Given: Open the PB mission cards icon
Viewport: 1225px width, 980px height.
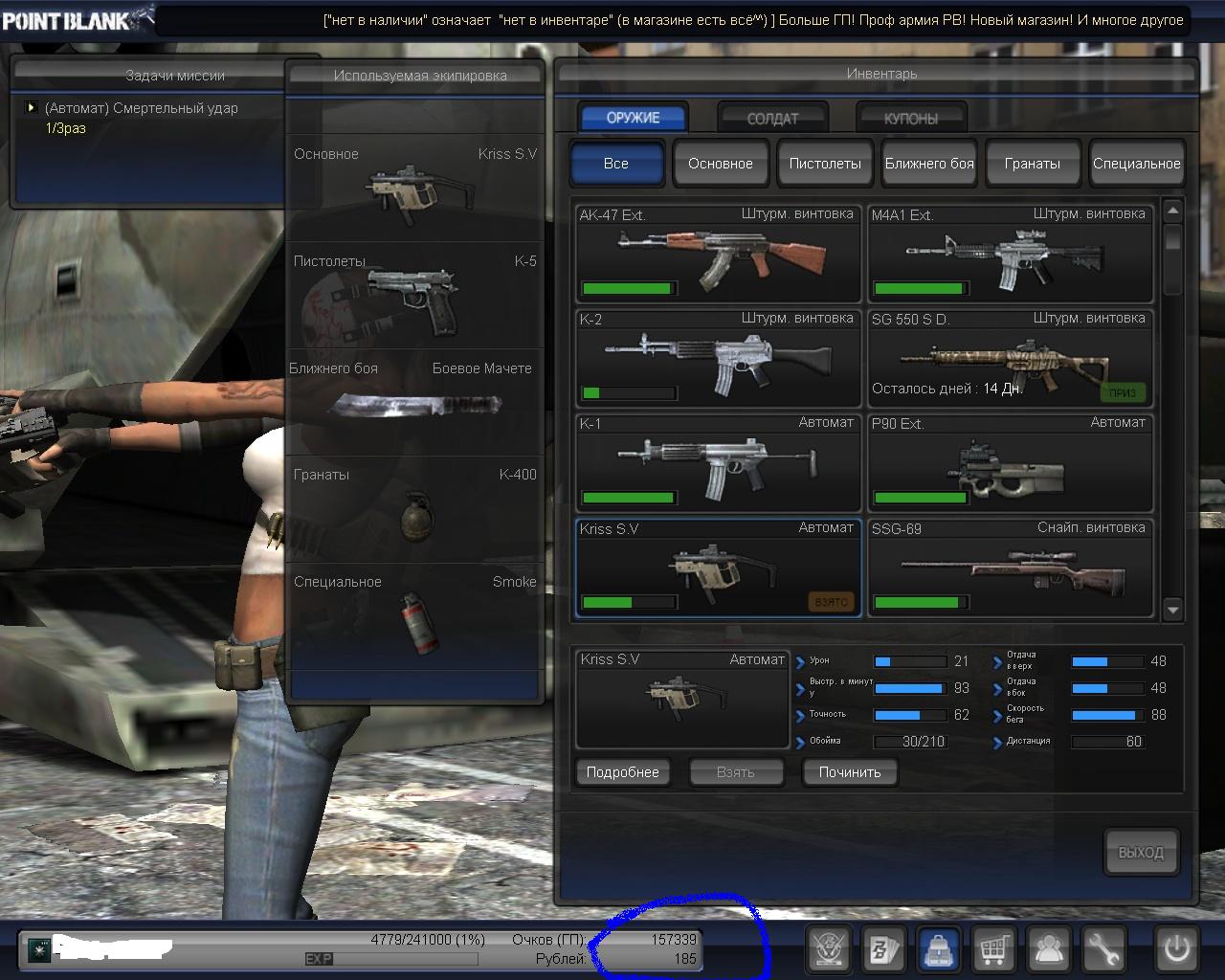Looking at the screenshot, I should click(884, 949).
